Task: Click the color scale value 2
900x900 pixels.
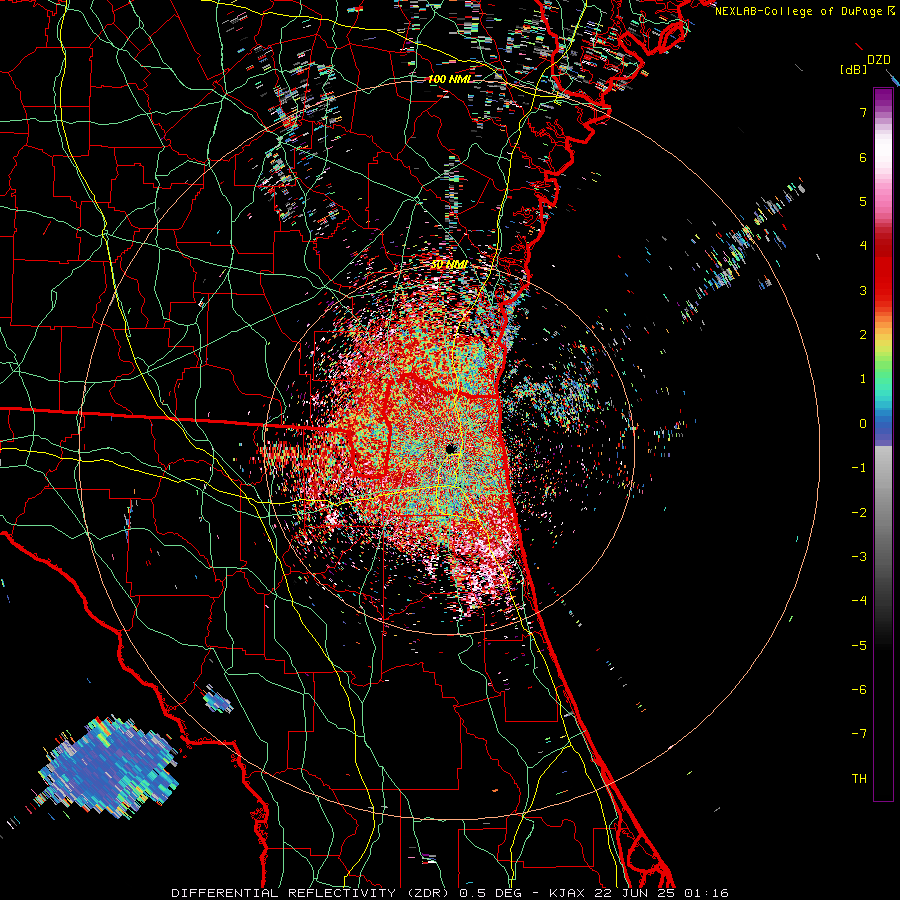Action: (863, 335)
